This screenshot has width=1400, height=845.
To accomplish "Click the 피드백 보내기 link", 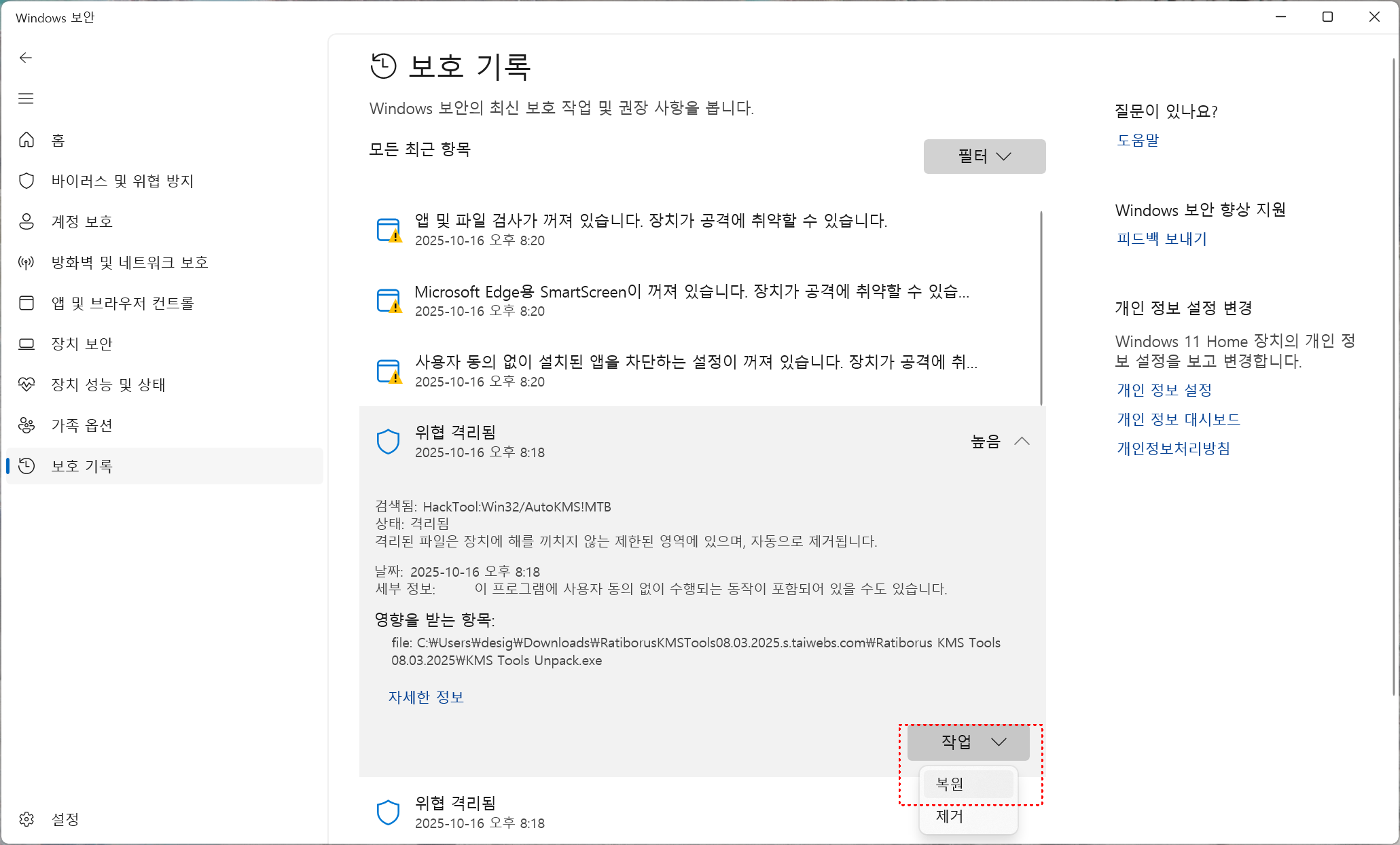I will [x=1162, y=238].
